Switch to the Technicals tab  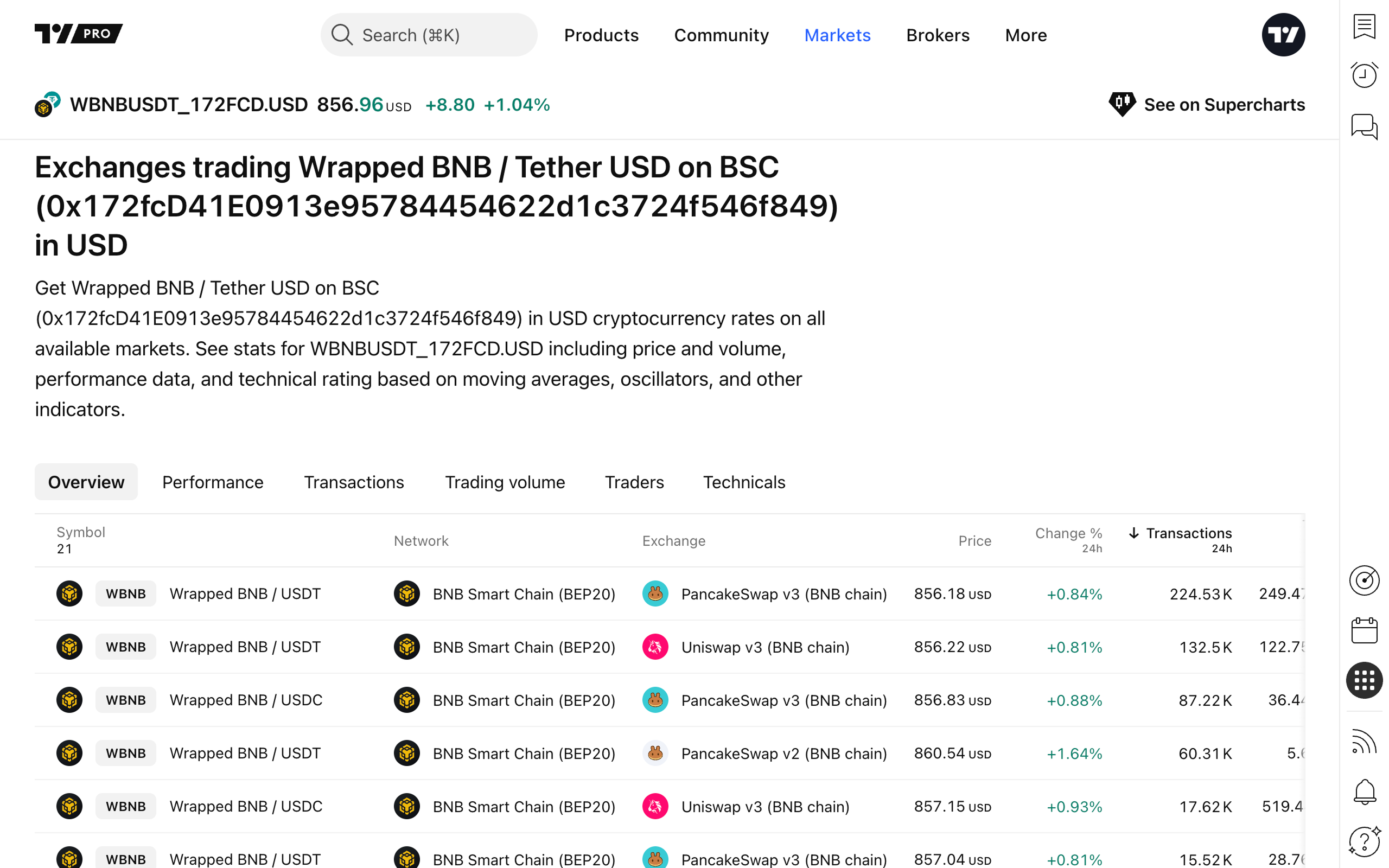coord(744,482)
